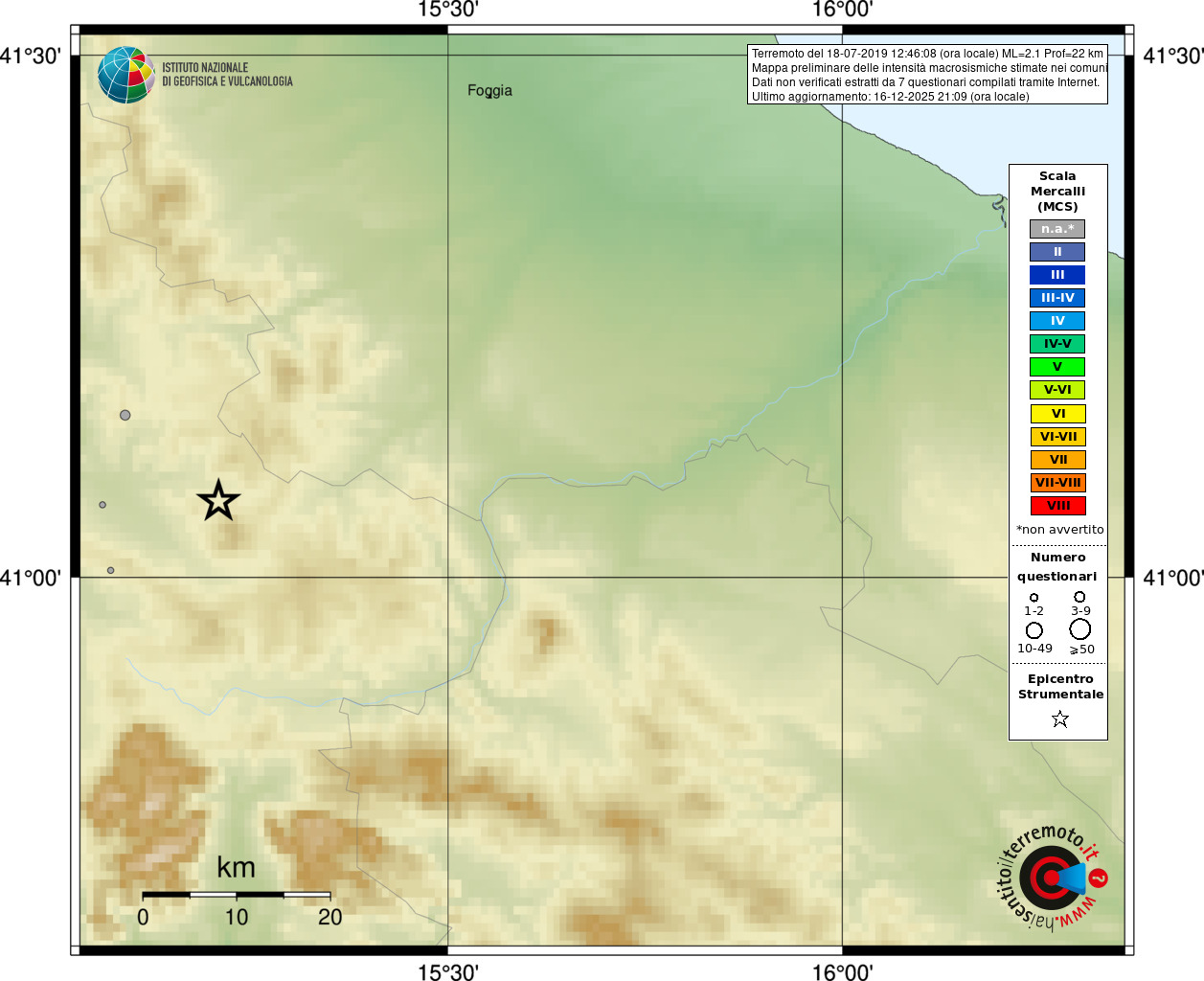Click the Numero questionari heading

tap(1057, 567)
